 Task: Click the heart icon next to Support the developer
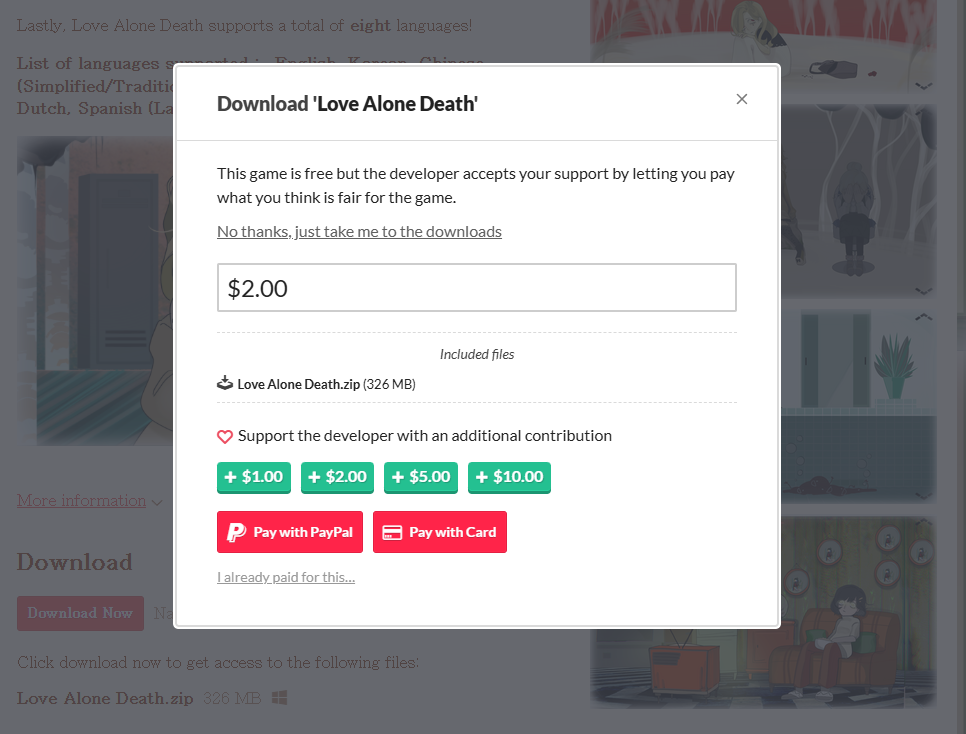[x=225, y=436]
